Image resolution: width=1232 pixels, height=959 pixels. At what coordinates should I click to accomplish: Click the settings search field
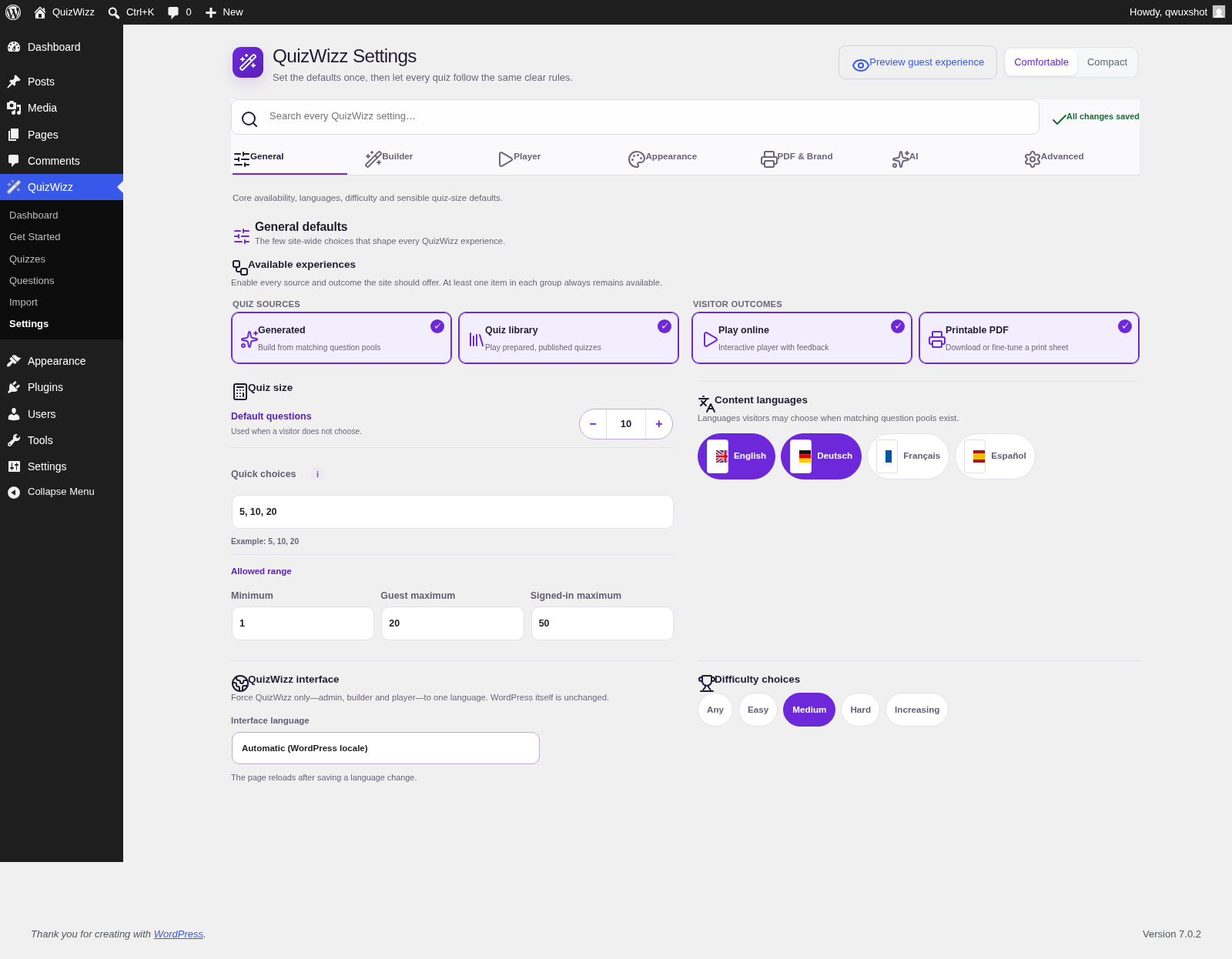(x=635, y=117)
